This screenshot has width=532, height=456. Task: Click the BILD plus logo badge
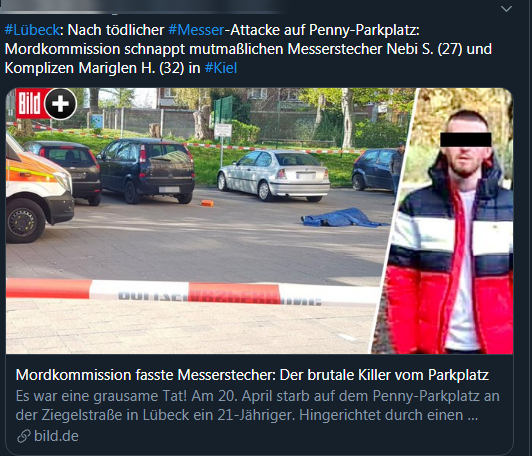(x=46, y=103)
